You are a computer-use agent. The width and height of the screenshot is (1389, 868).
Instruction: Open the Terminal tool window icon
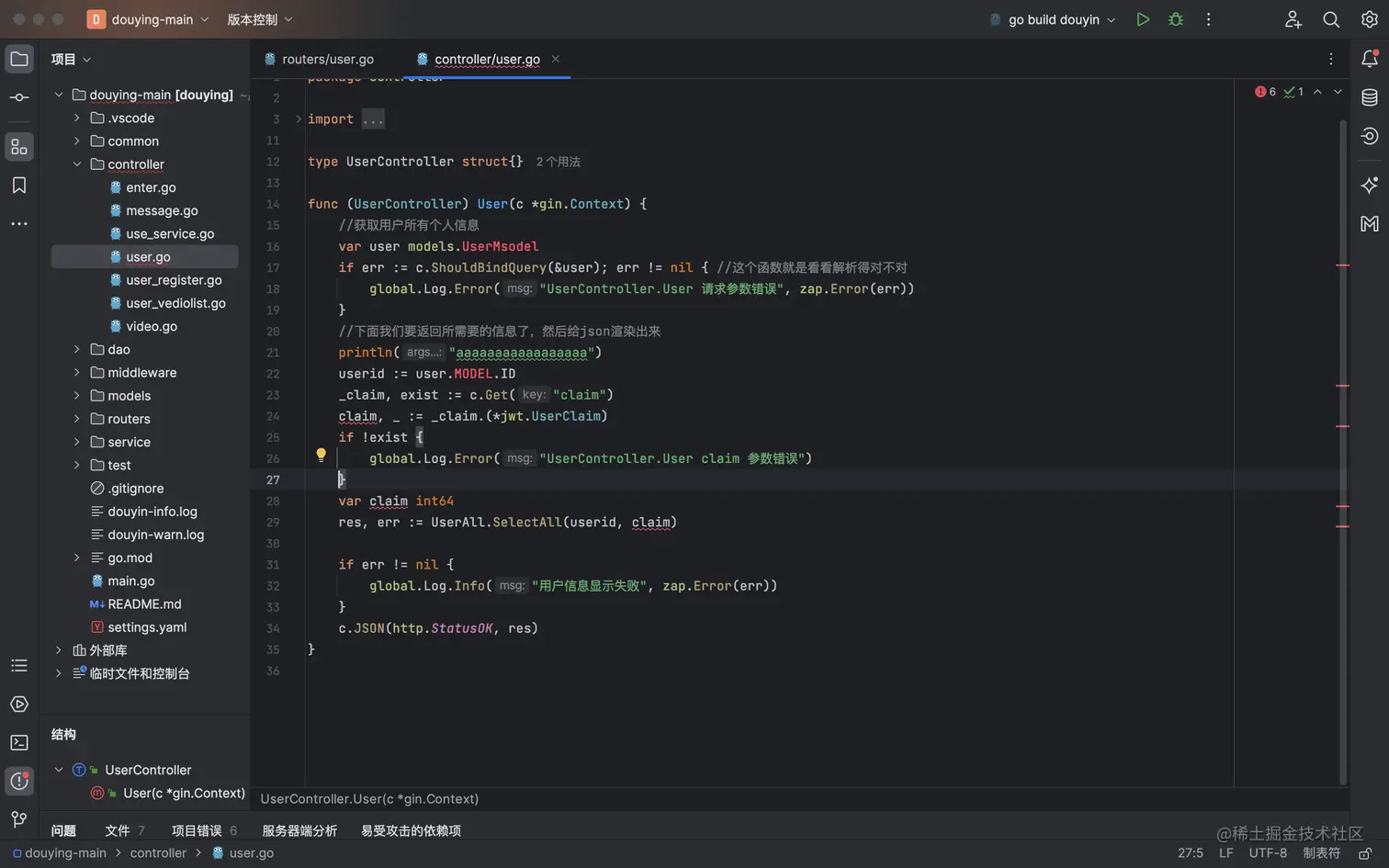pyautogui.click(x=19, y=742)
